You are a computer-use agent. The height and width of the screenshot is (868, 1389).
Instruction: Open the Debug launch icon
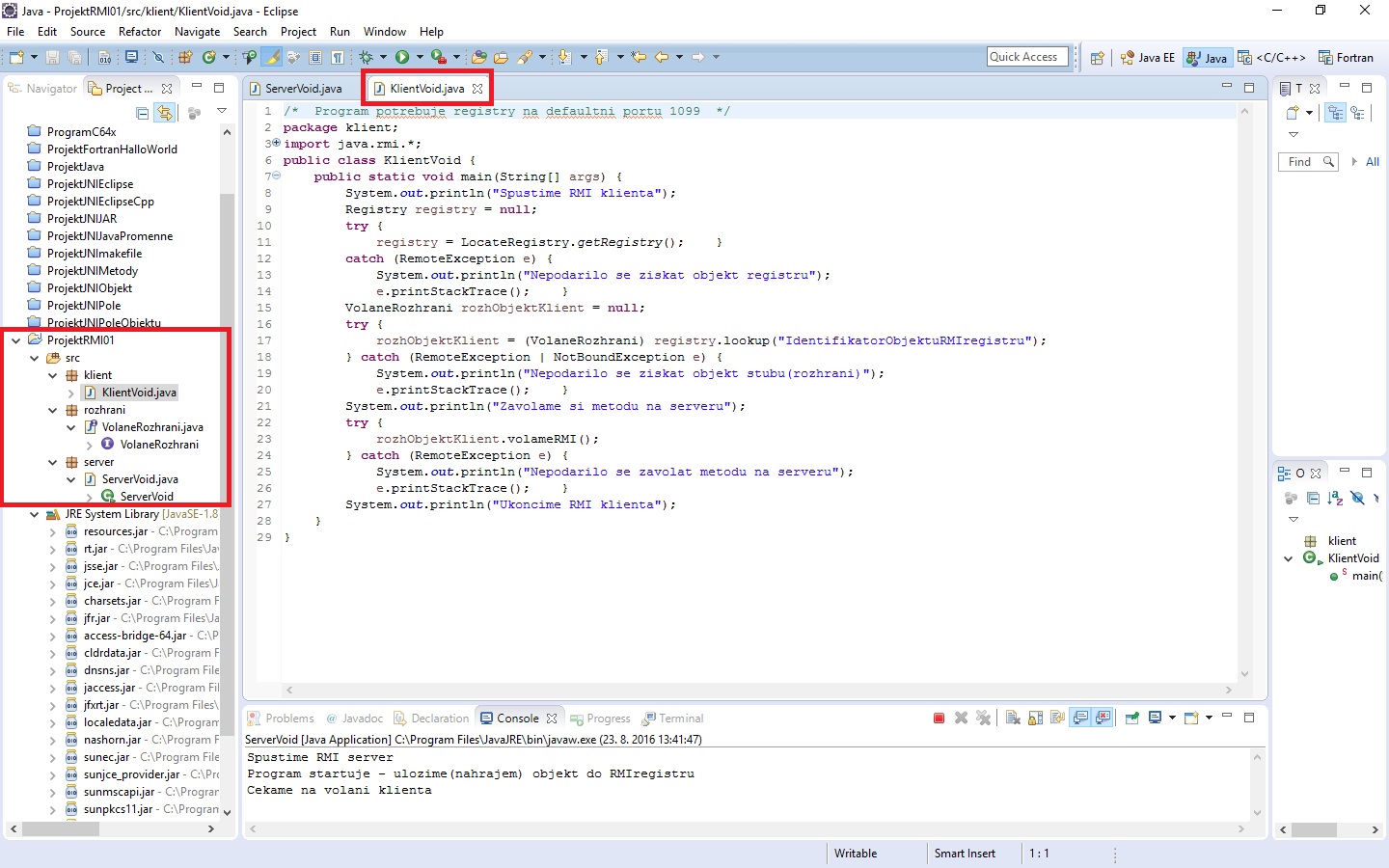tap(367, 57)
